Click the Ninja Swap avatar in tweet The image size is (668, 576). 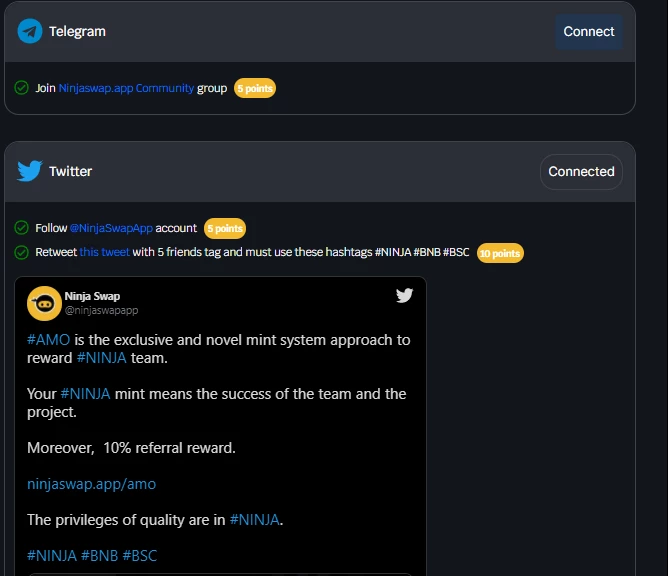pos(44,303)
